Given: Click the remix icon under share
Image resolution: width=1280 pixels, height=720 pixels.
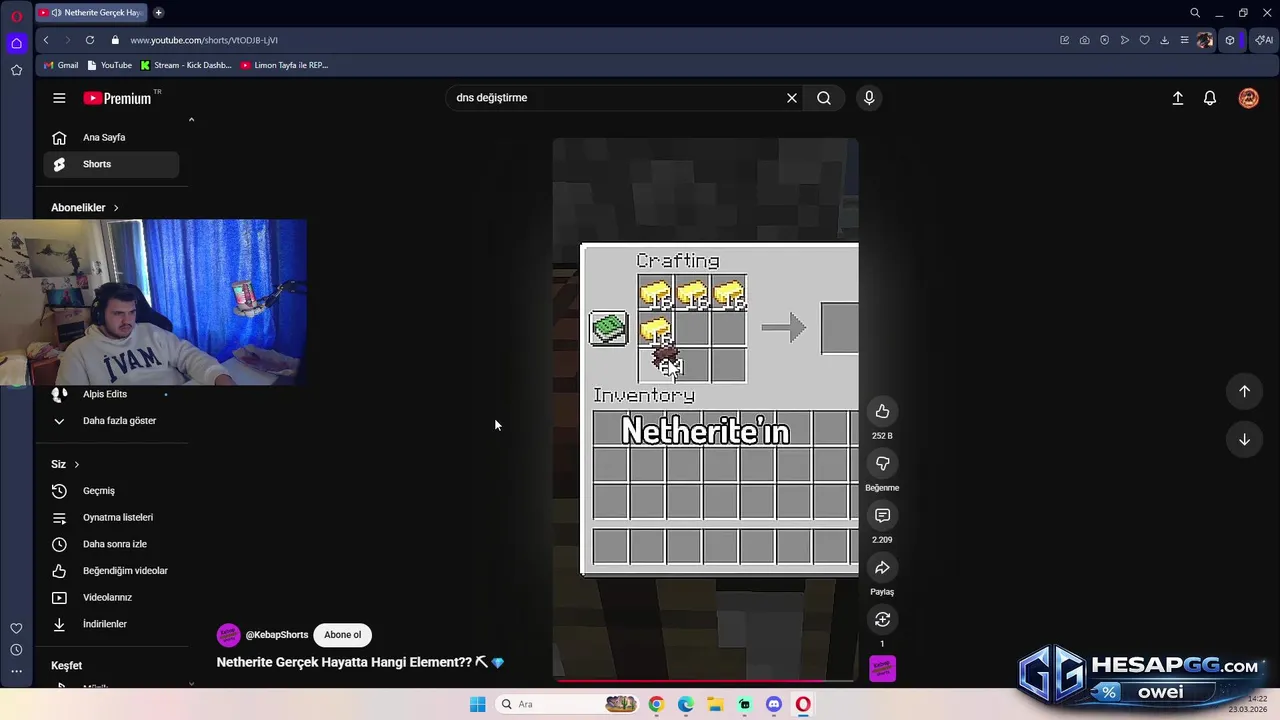Looking at the screenshot, I should point(882,619).
